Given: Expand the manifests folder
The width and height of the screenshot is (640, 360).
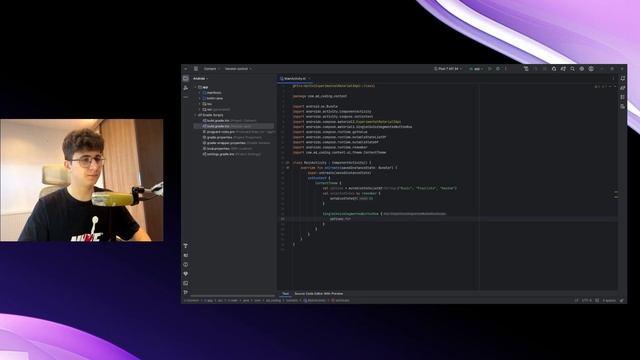Looking at the screenshot, I should pyautogui.click(x=200, y=93).
